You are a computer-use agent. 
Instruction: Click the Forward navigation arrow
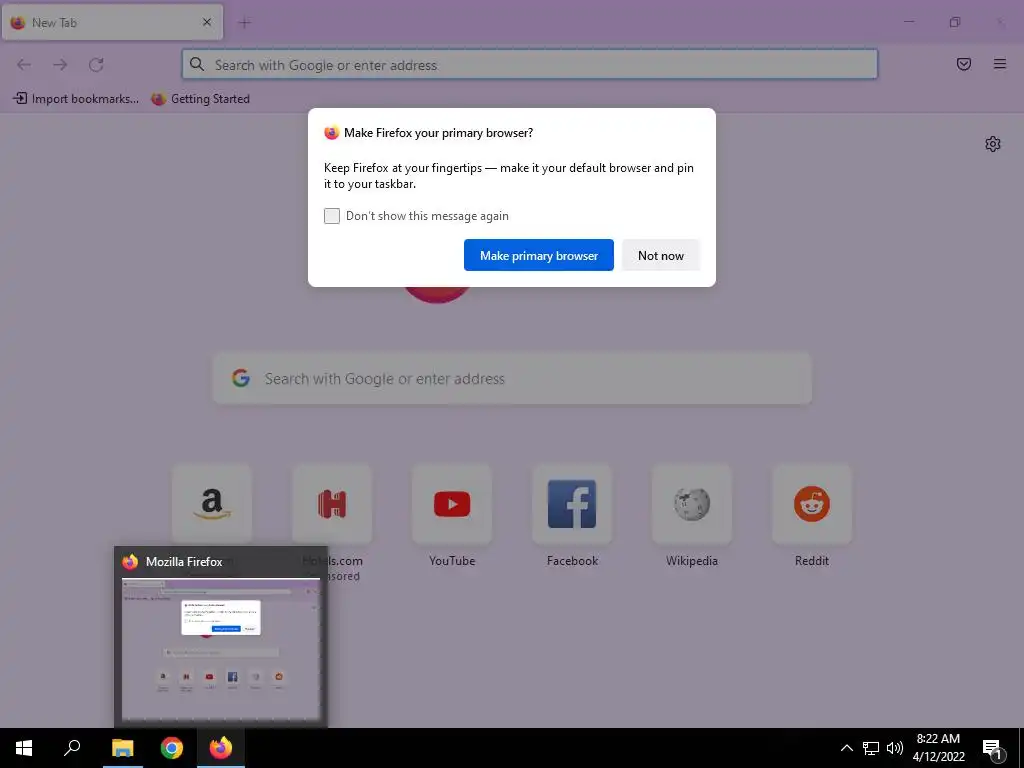[60, 65]
